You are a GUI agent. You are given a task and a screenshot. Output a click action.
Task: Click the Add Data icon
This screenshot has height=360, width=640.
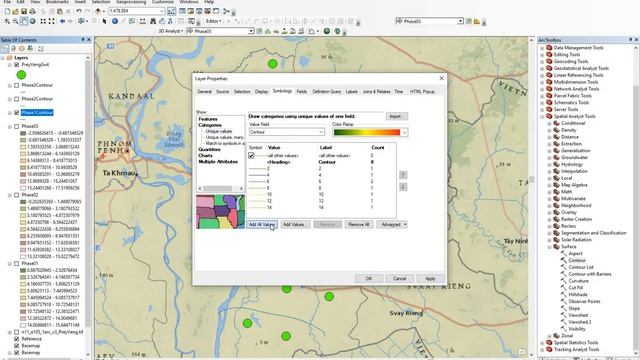(x=98, y=11)
